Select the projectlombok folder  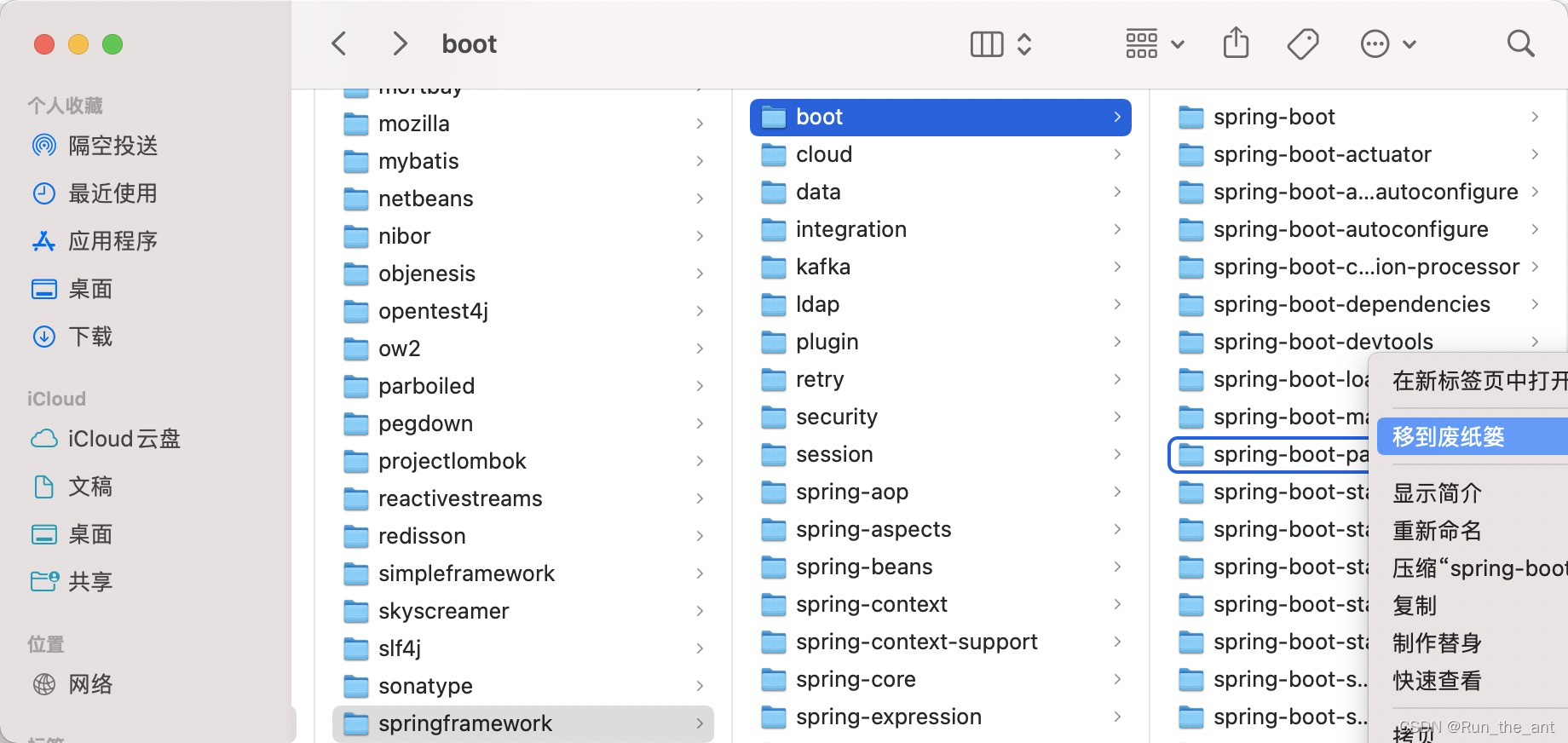(x=522, y=461)
